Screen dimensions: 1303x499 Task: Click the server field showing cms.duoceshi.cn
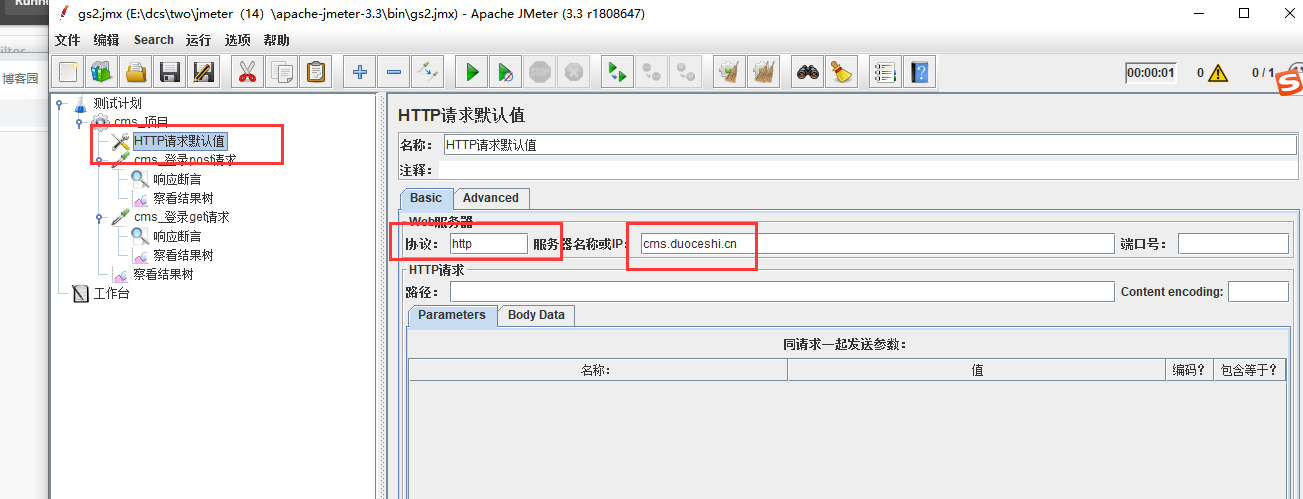876,243
